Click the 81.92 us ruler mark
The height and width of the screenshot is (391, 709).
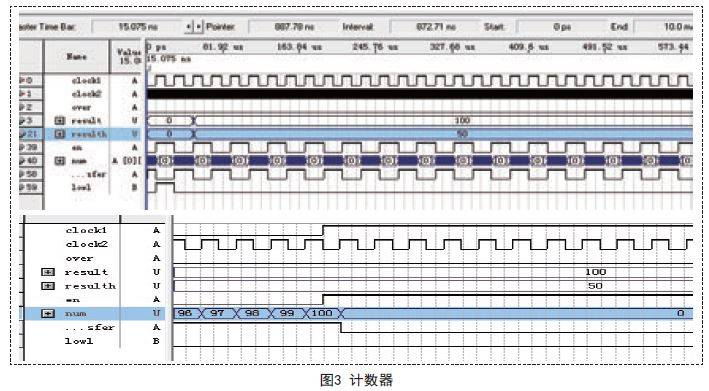(x=222, y=47)
